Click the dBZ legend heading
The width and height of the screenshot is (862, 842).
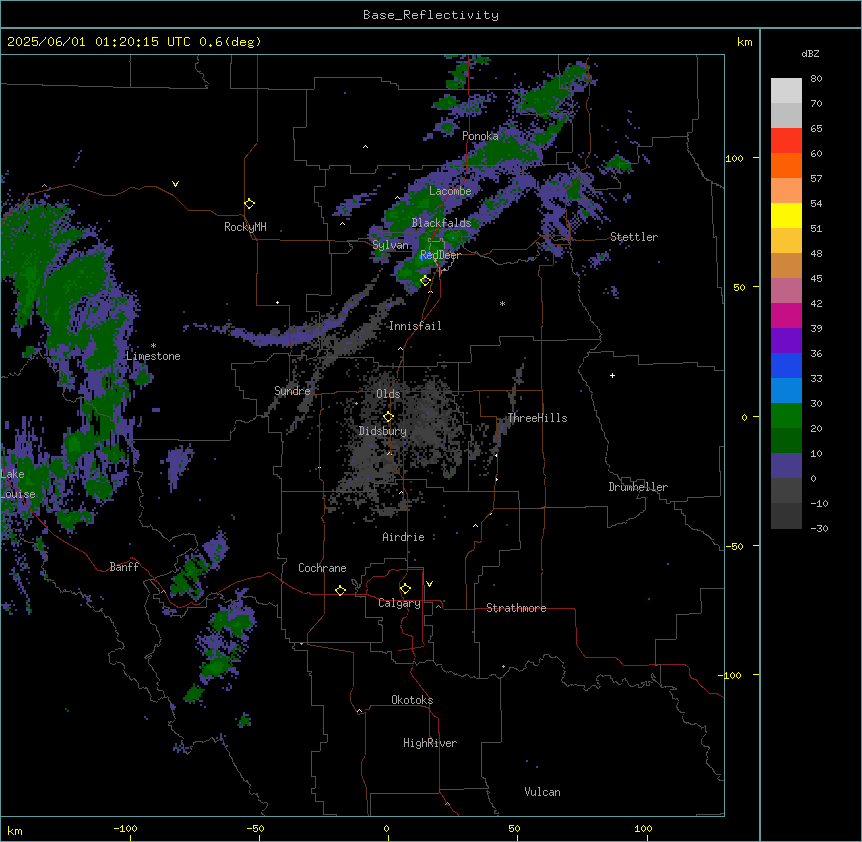810,54
